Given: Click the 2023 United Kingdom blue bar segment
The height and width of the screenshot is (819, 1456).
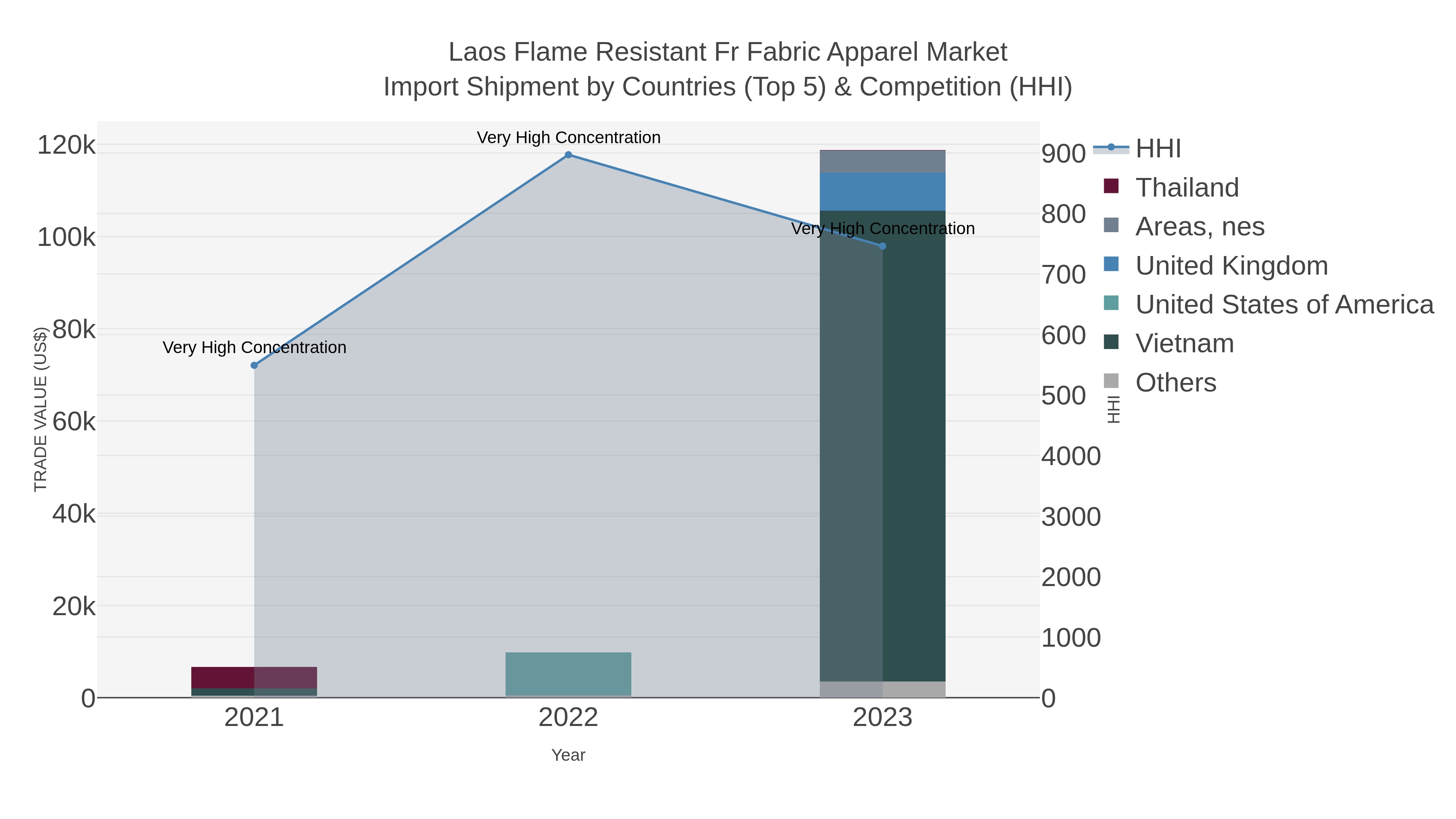Looking at the screenshot, I should [883, 192].
